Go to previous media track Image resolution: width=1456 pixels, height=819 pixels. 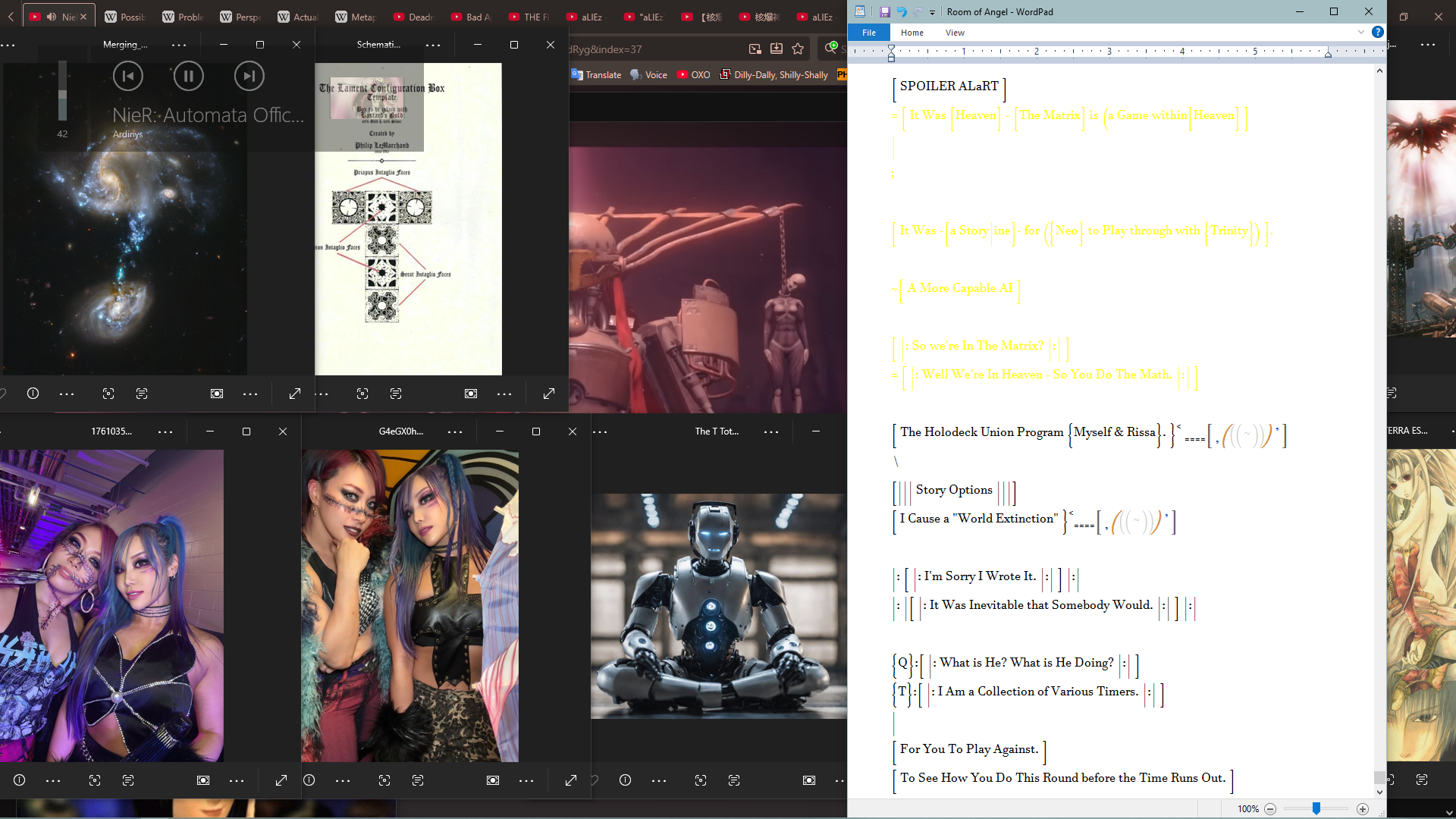click(x=127, y=76)
